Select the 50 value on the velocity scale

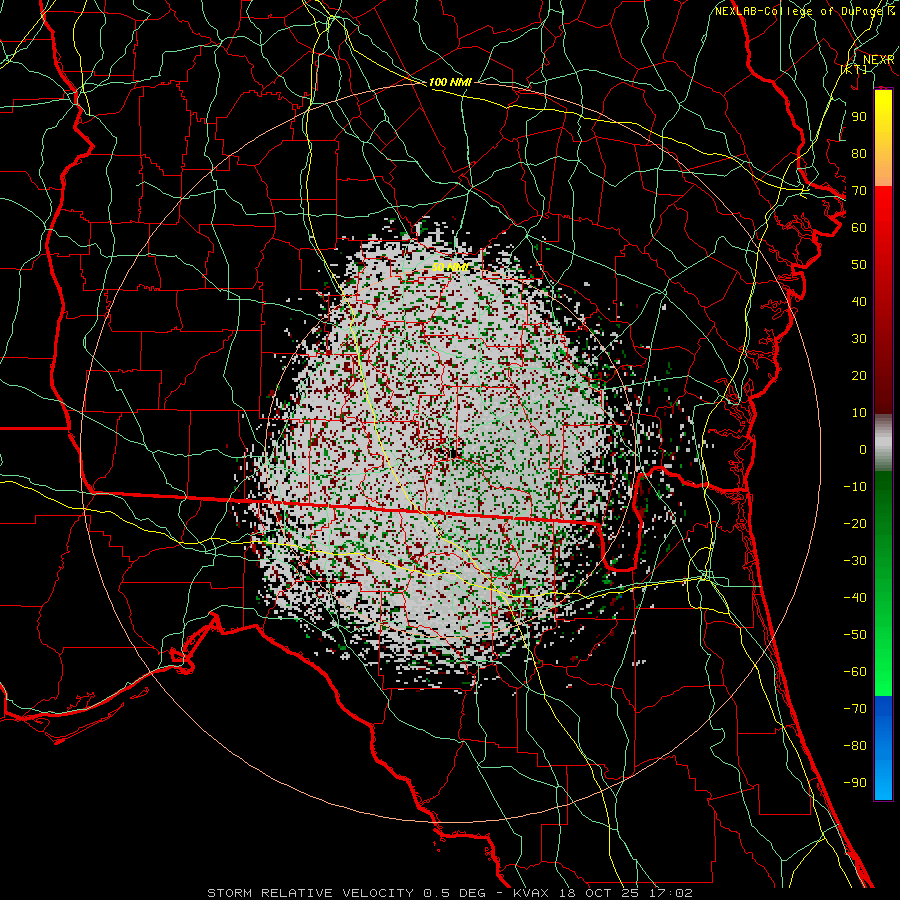coord(859,265)
